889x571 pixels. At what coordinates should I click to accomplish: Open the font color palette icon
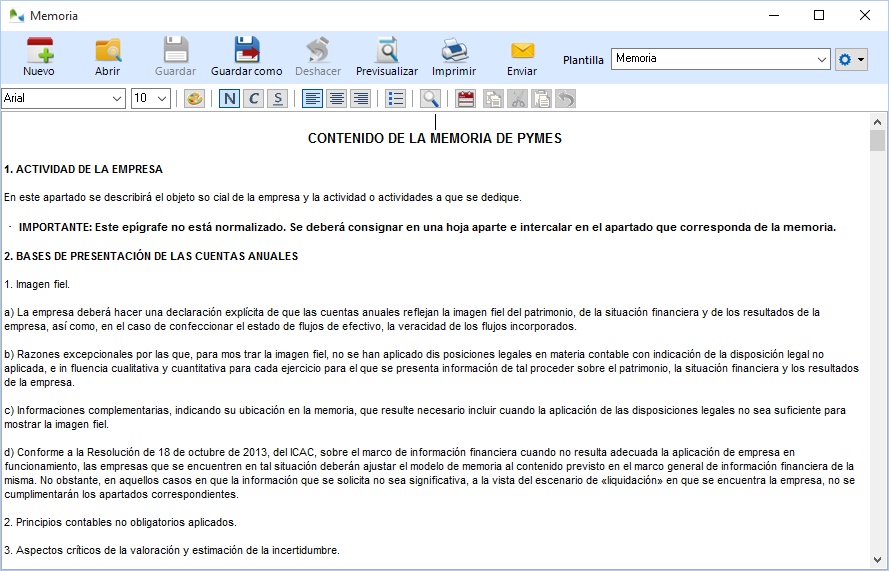point(194,99)
